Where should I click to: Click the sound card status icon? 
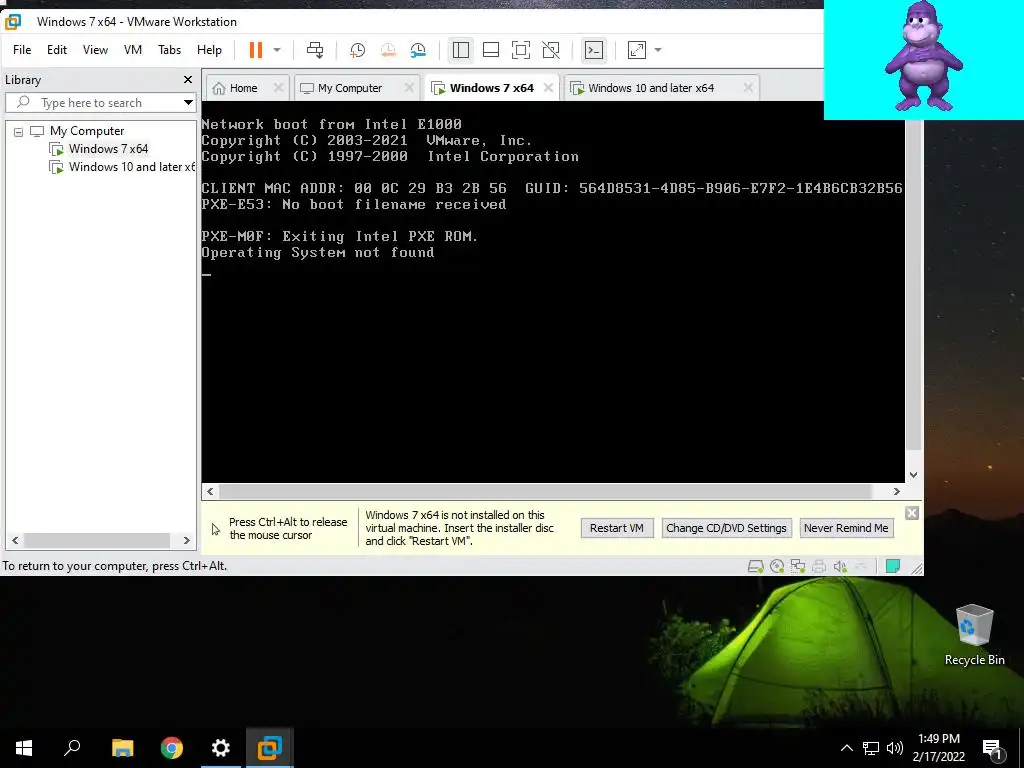[x=840, y=566]
